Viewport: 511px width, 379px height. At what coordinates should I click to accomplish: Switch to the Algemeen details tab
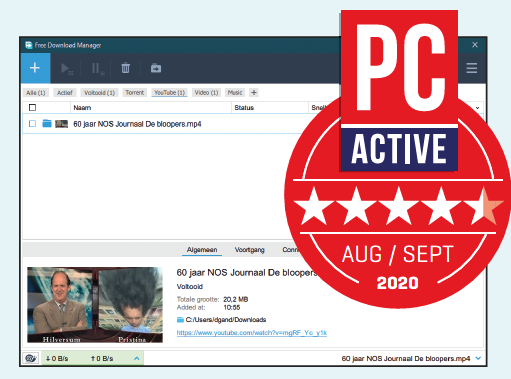[202, 250]
